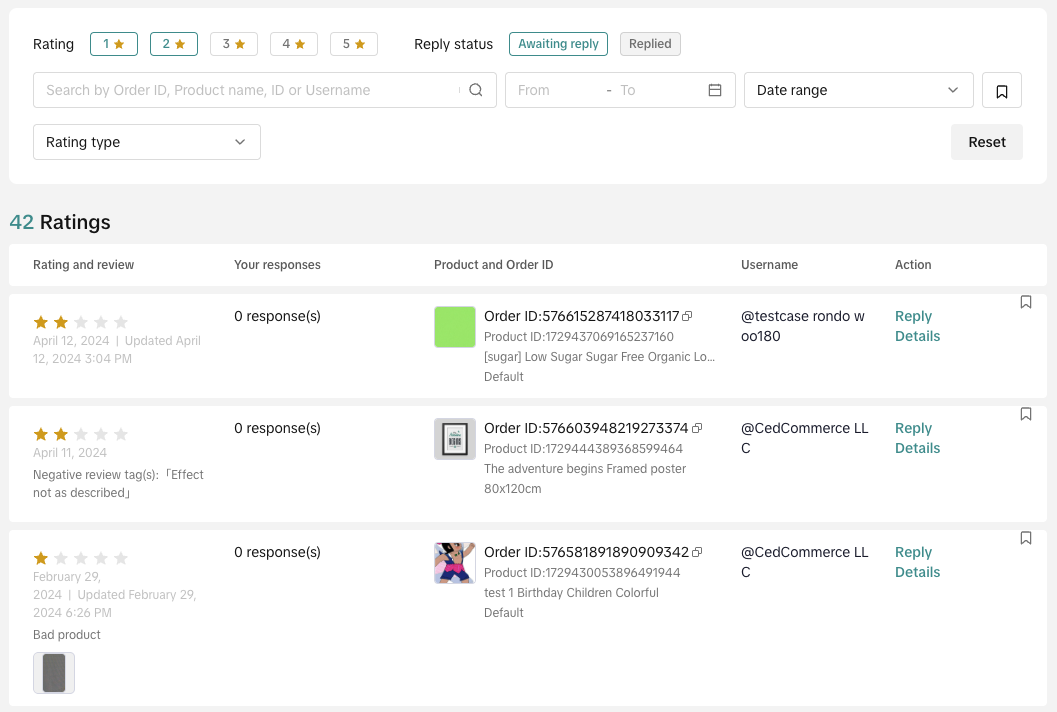Copy order ID 576581891890909342
Viewport: 1057px width, 712px height.
(x=697, y=552)
